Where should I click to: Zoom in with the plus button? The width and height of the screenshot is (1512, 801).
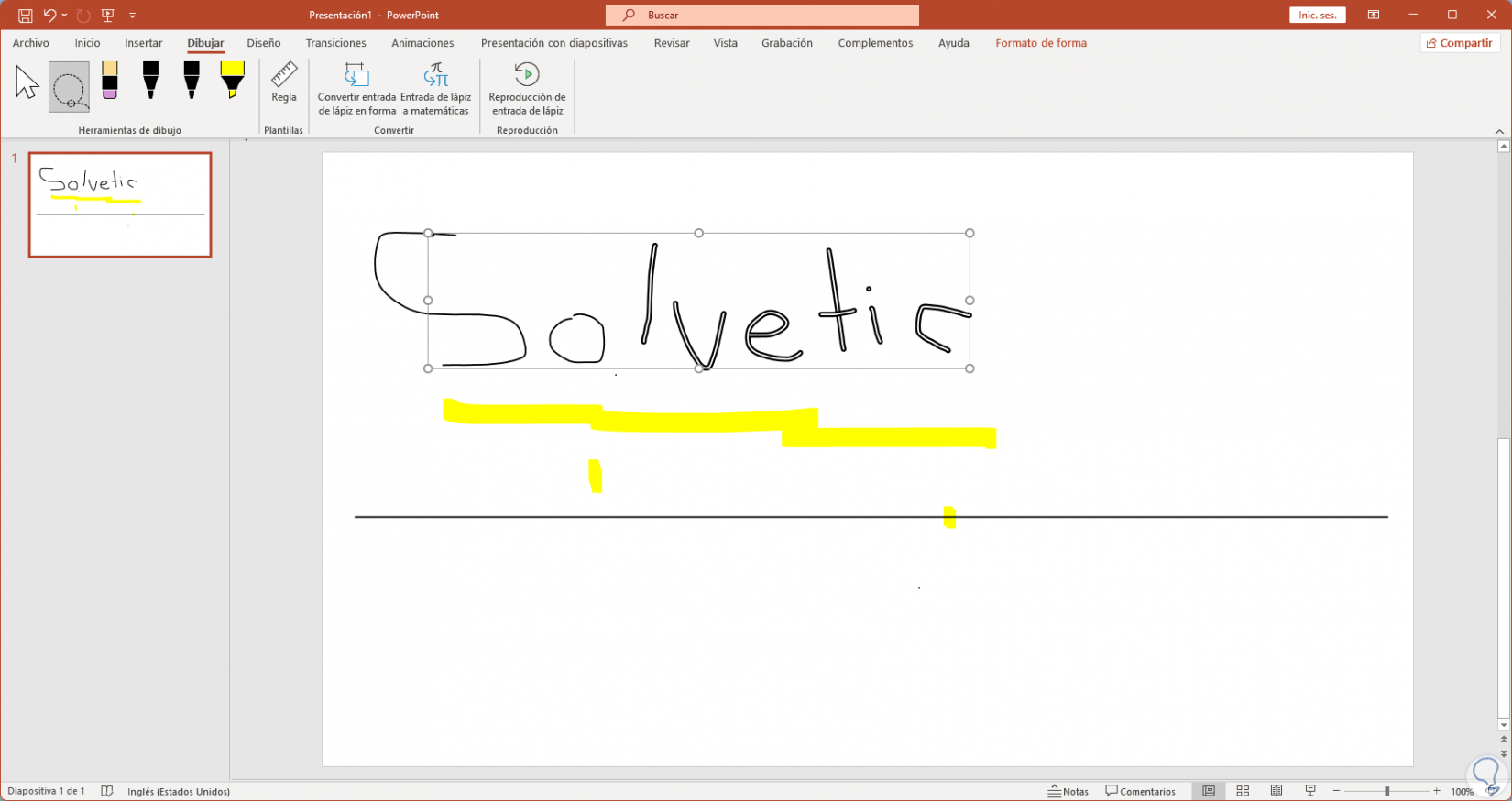(1437, 791)
